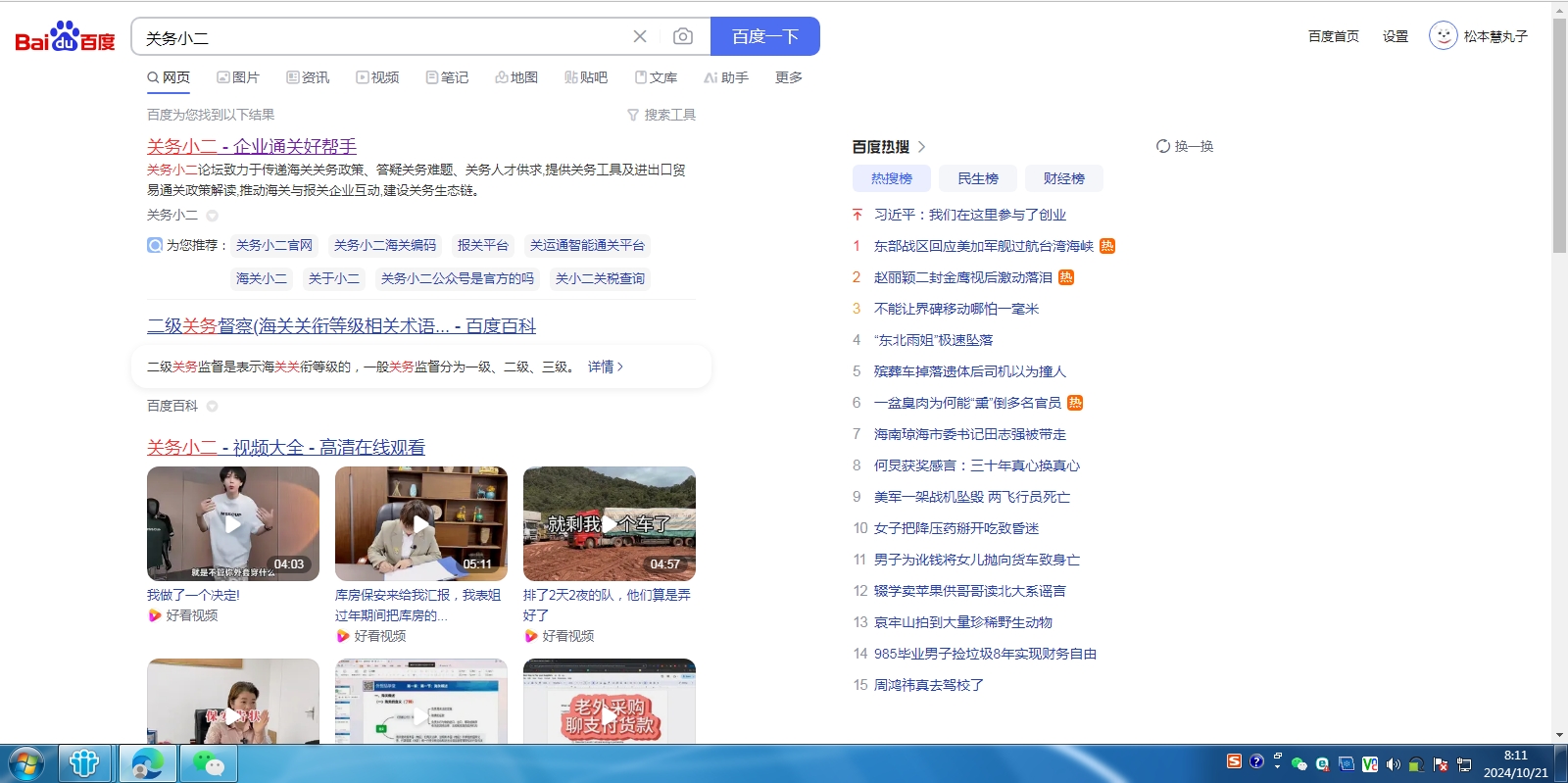Viewport: 1568px width, 783px height.
Task: Play the 04:57 truck video thumbnail
Action: [x=610, y=523]
